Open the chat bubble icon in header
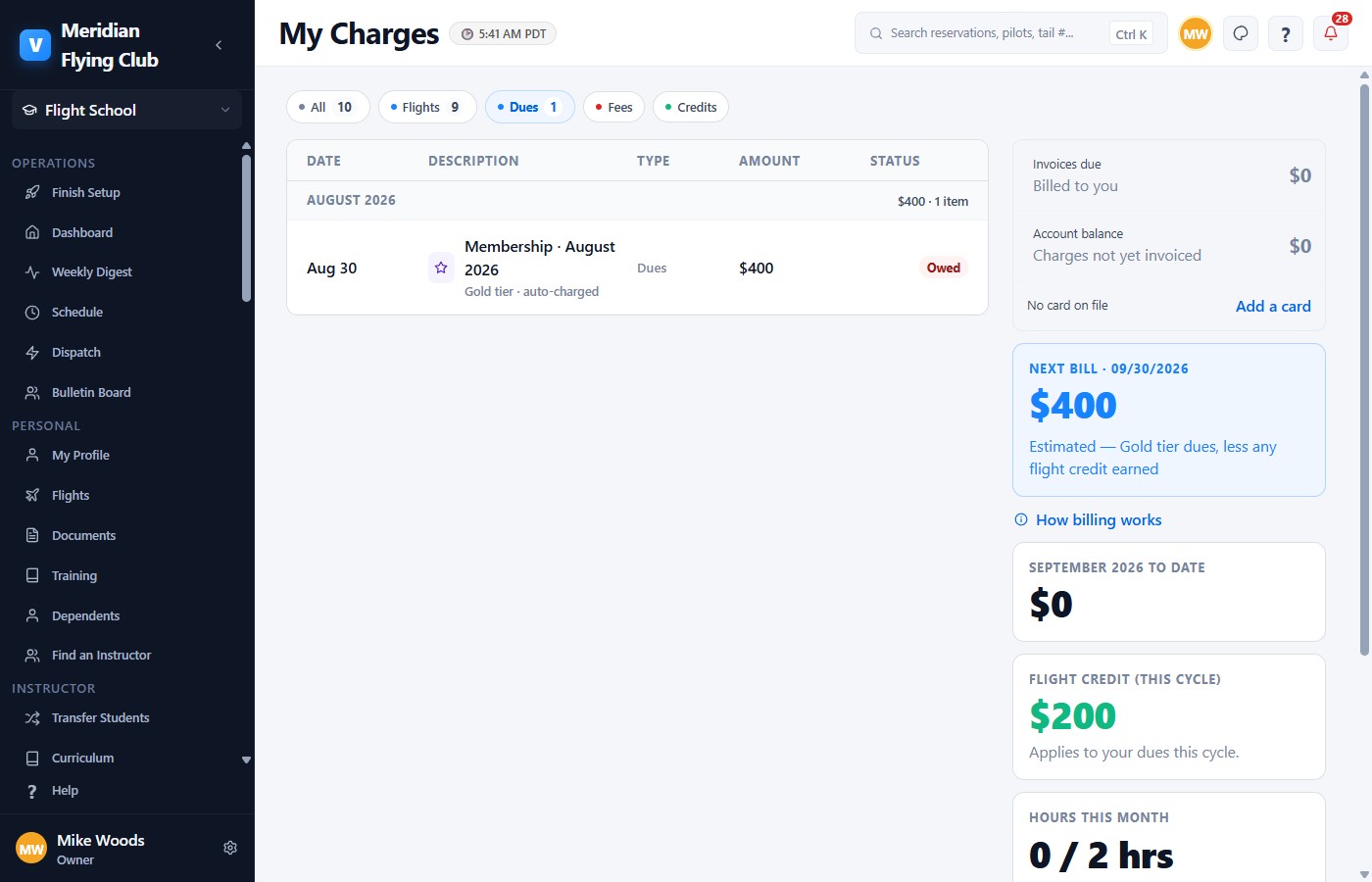 coord(1241,33)
